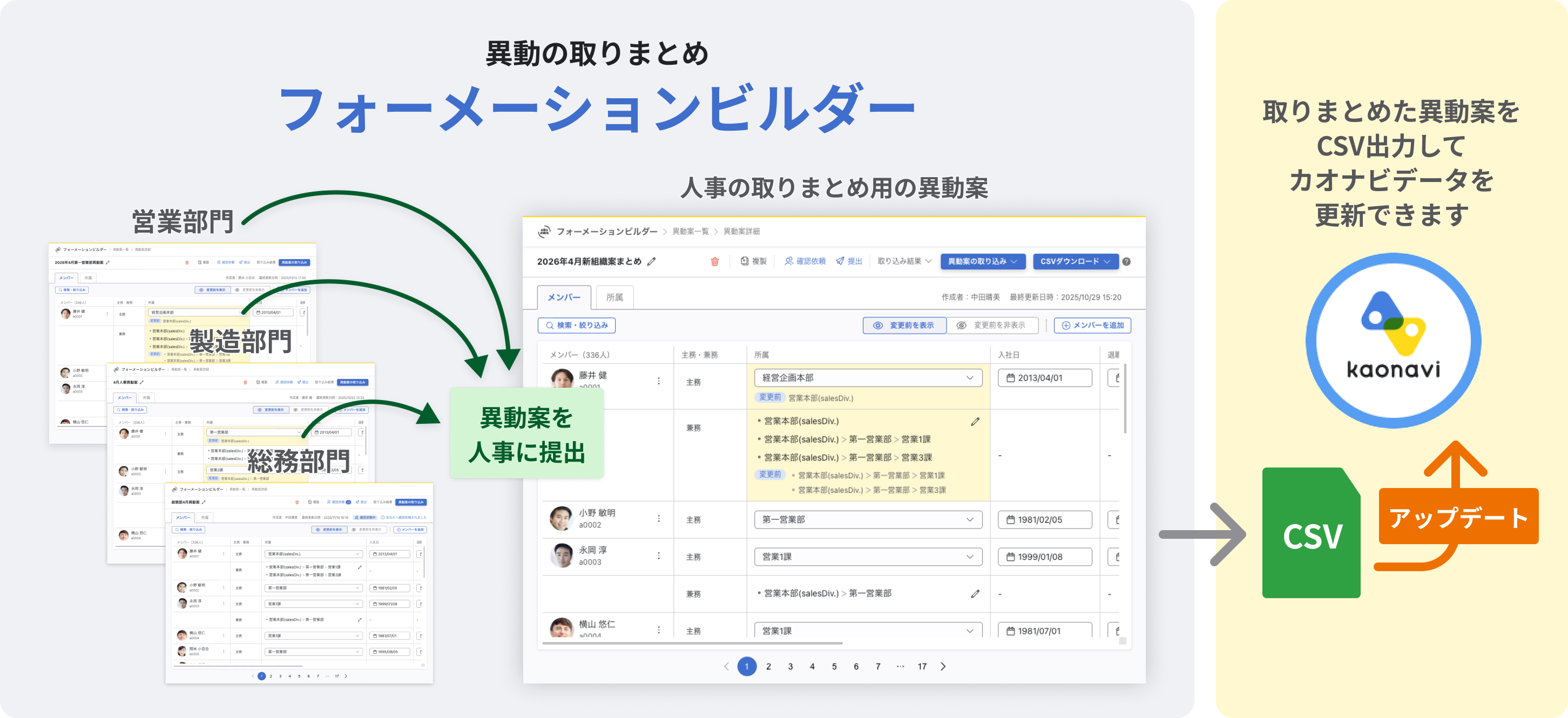Click the 検索・絞り込み search button

coord(577,326)
